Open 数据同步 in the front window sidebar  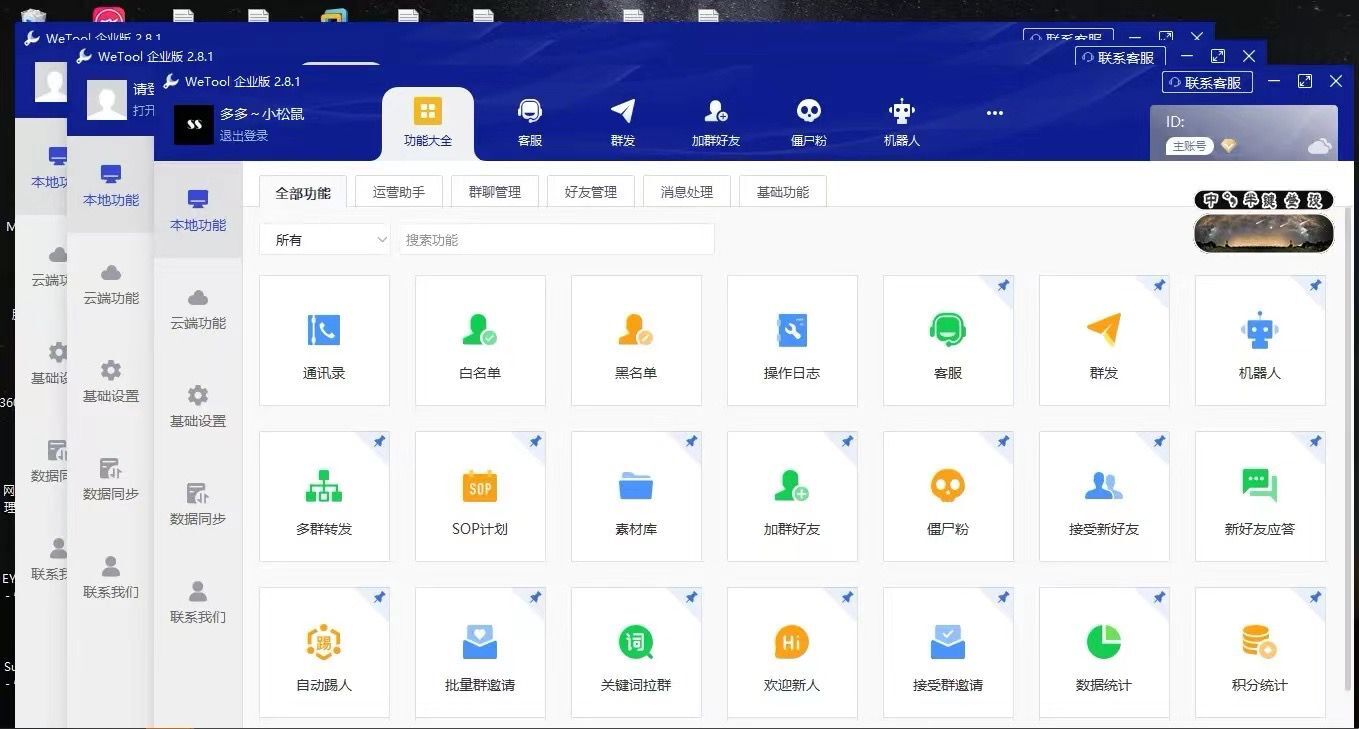[x=198, y=505]
